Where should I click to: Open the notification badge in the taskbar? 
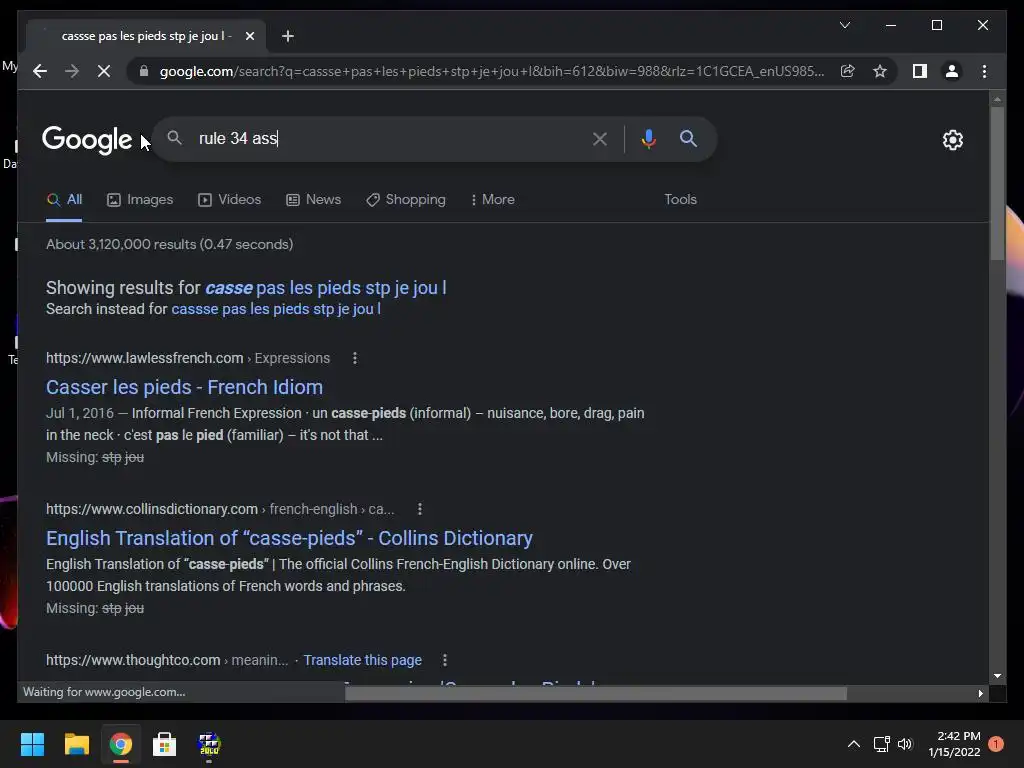click(996, 744)
